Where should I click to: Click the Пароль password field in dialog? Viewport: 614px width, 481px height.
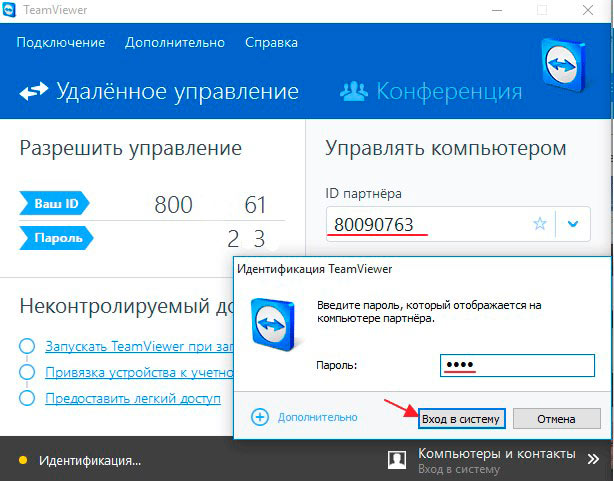517,365
